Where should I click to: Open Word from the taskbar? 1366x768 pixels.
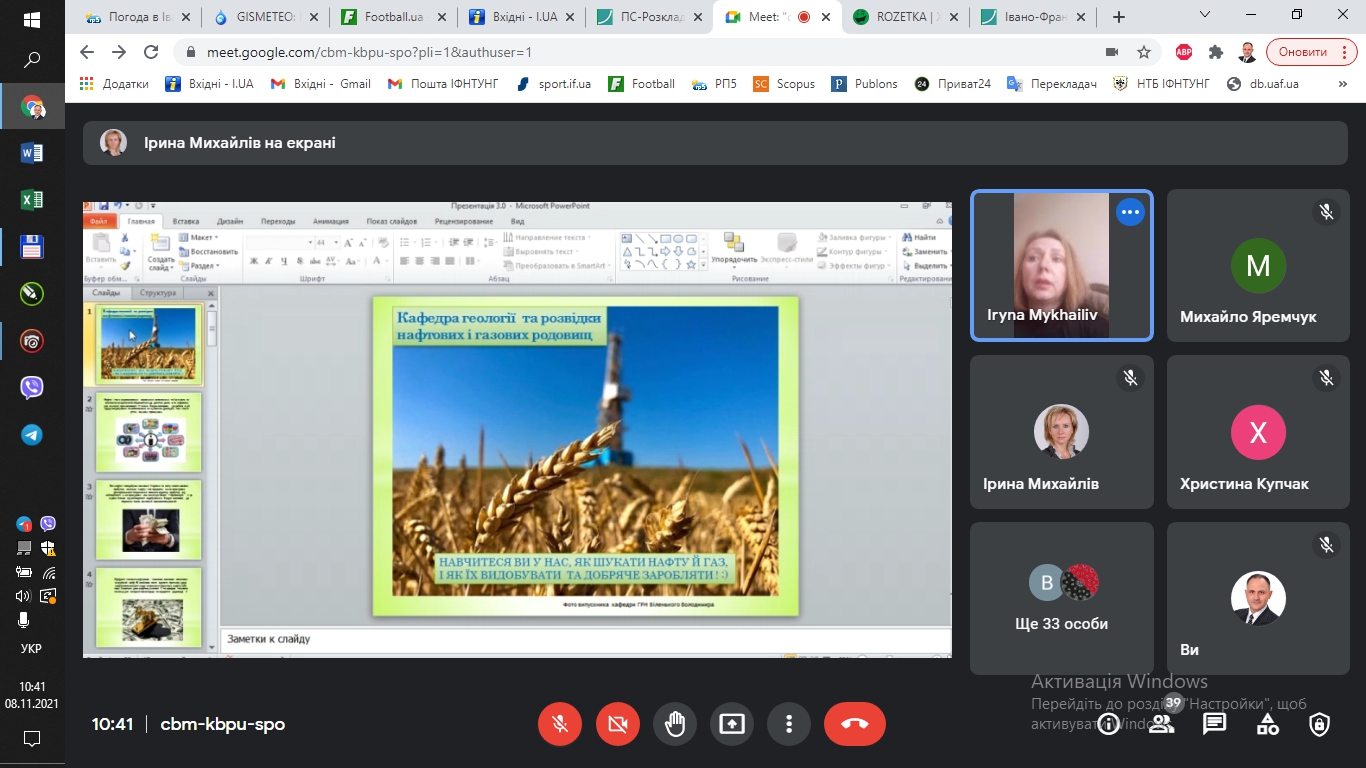(x=31, y=153)
